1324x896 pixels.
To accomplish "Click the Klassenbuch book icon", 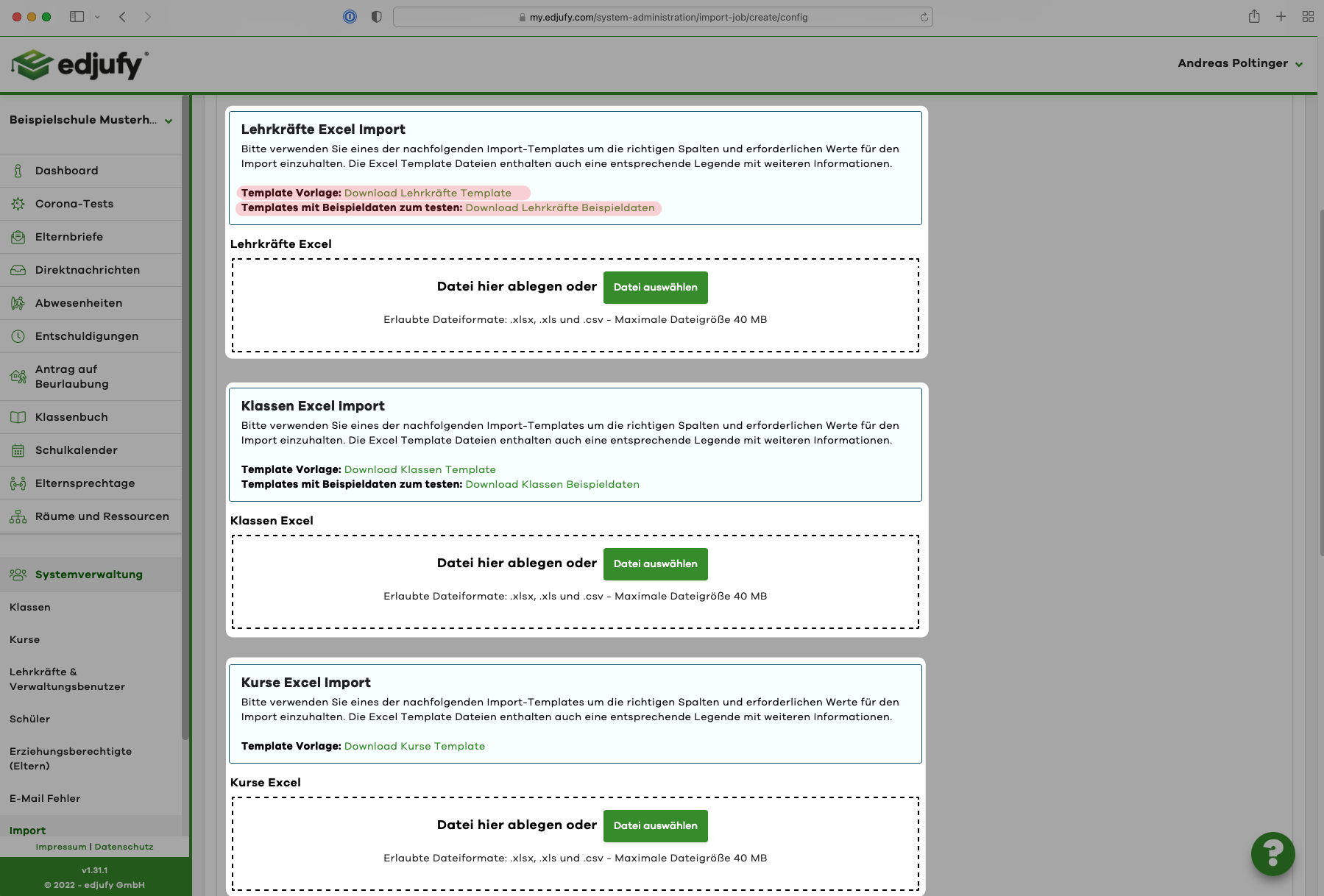I will 18,417.
